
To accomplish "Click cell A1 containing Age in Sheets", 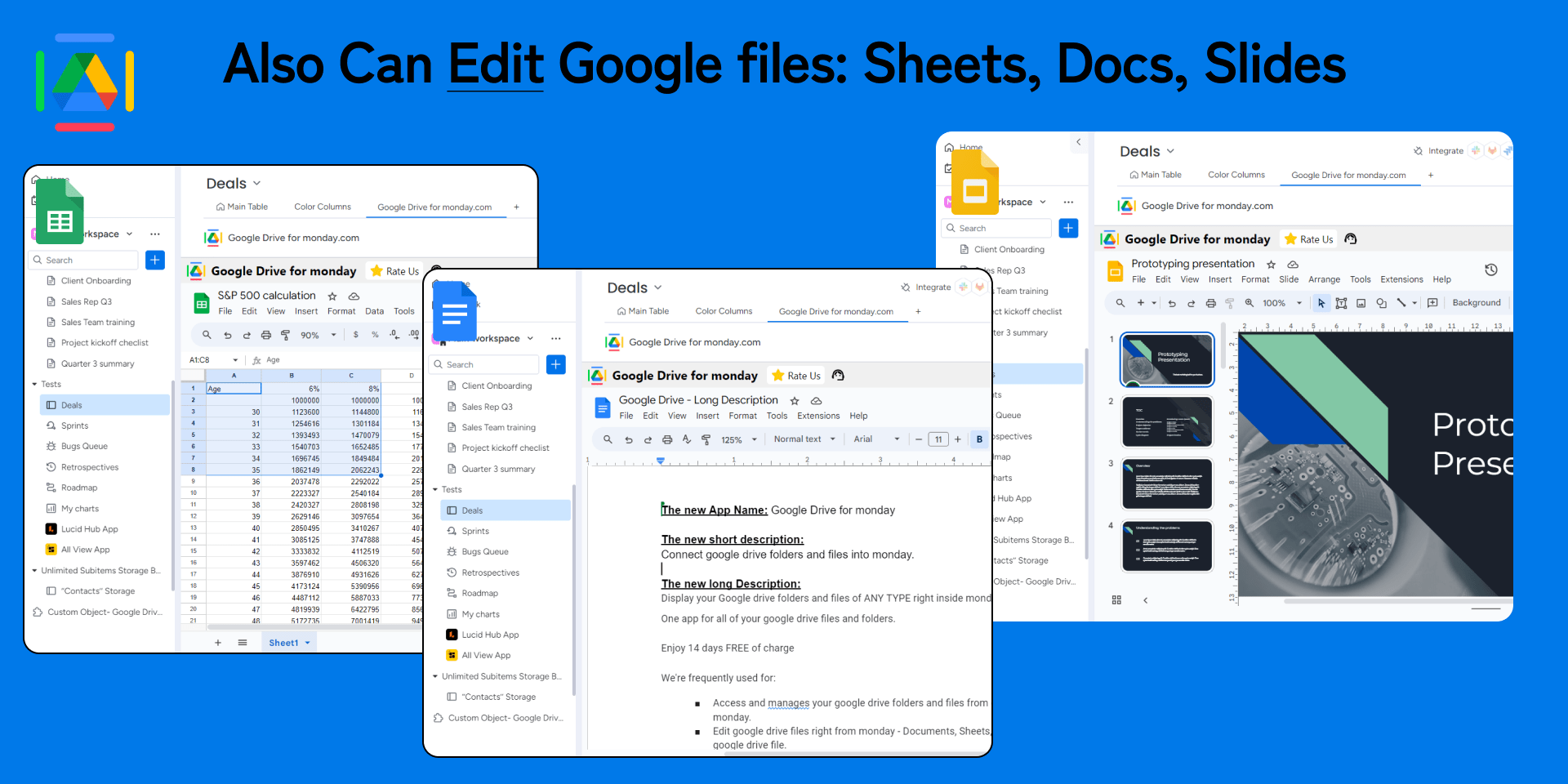I will (x=234, y=389).
